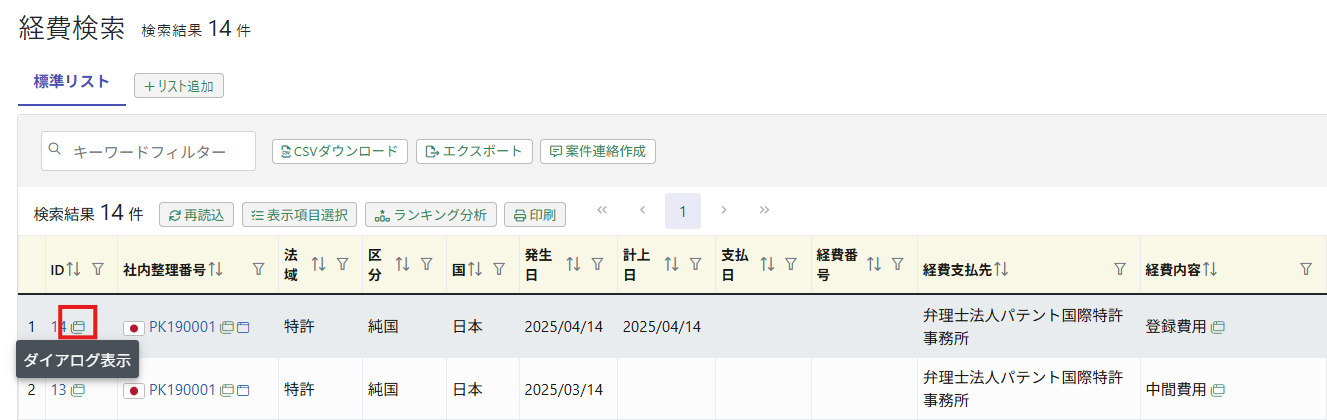Open new-window icon next to PK190001 in row 2

point(242,390)
